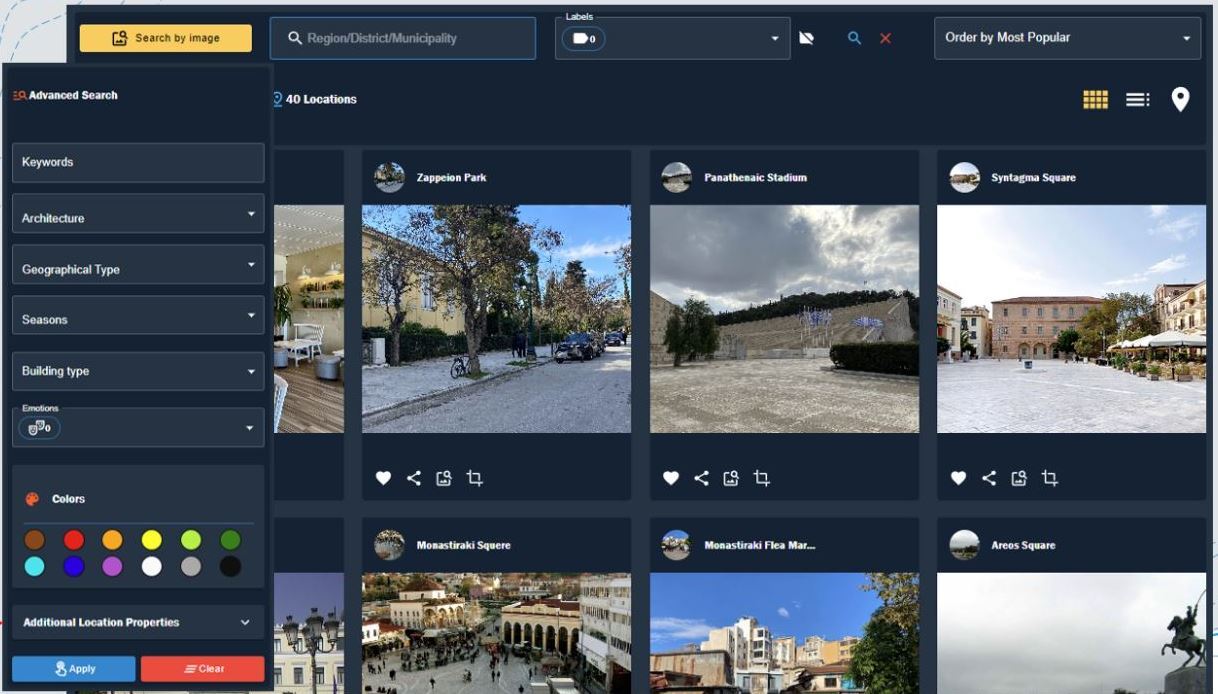The width and height of the screenshot is (1218, 694).
Task: Click the blue search magnifier icon
Action: pyautogui.click(x=854, y=38)
